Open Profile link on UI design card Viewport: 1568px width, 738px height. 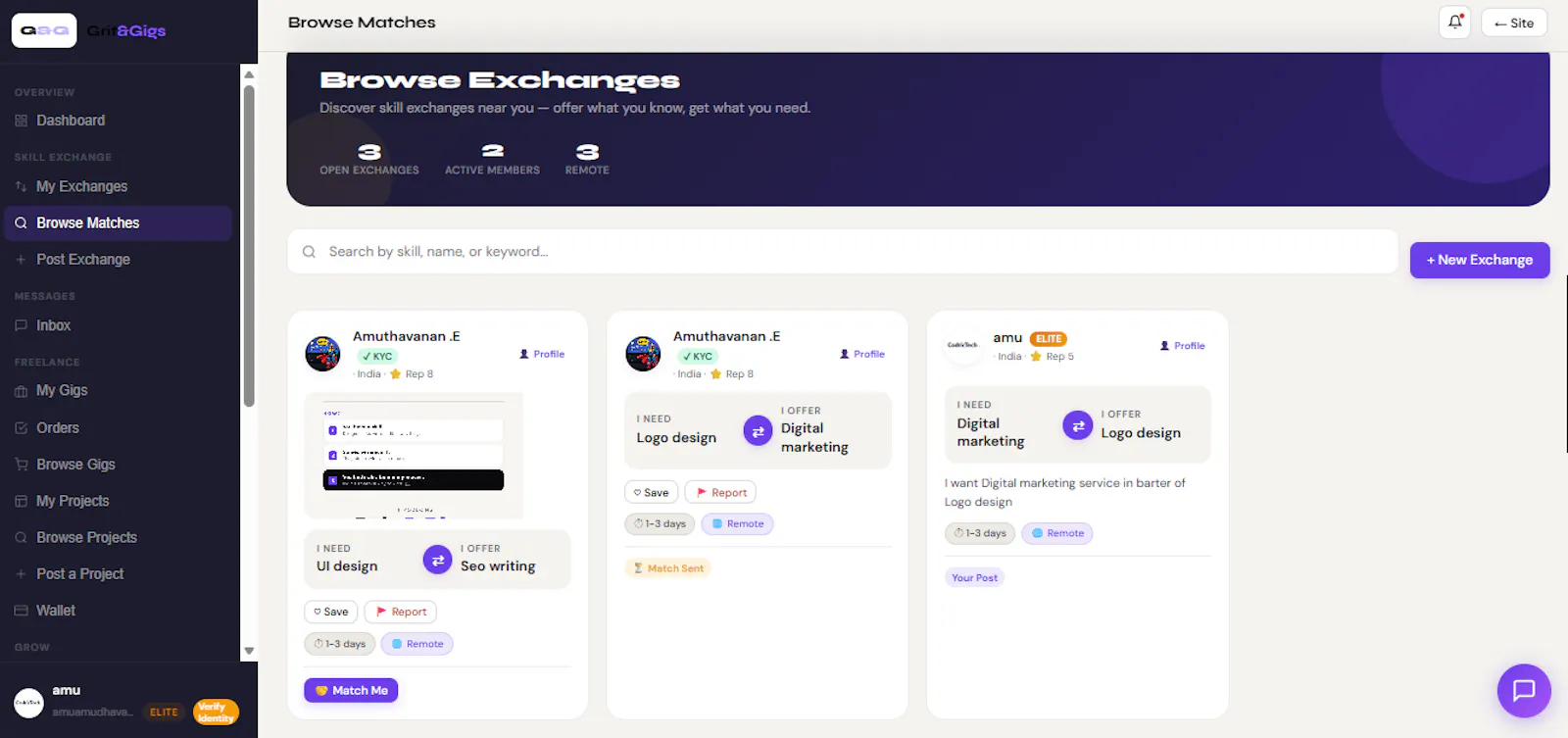click(x=542, y=354)
